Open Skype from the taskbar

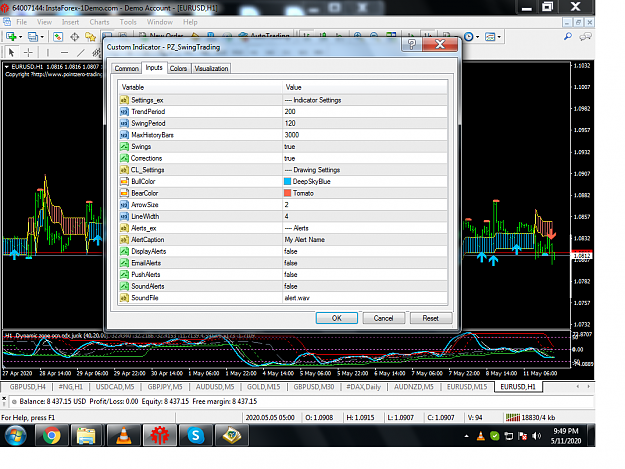pyautogui.click(x=195, y=435)
